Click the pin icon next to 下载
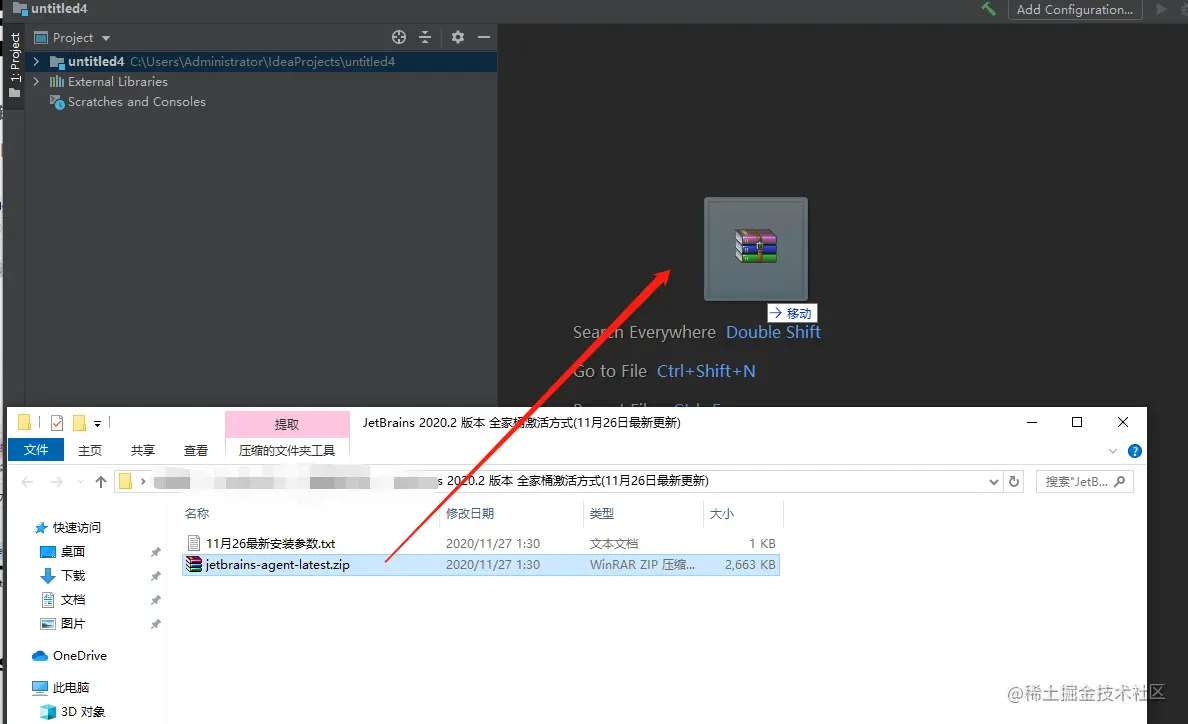 coord(155,576)
